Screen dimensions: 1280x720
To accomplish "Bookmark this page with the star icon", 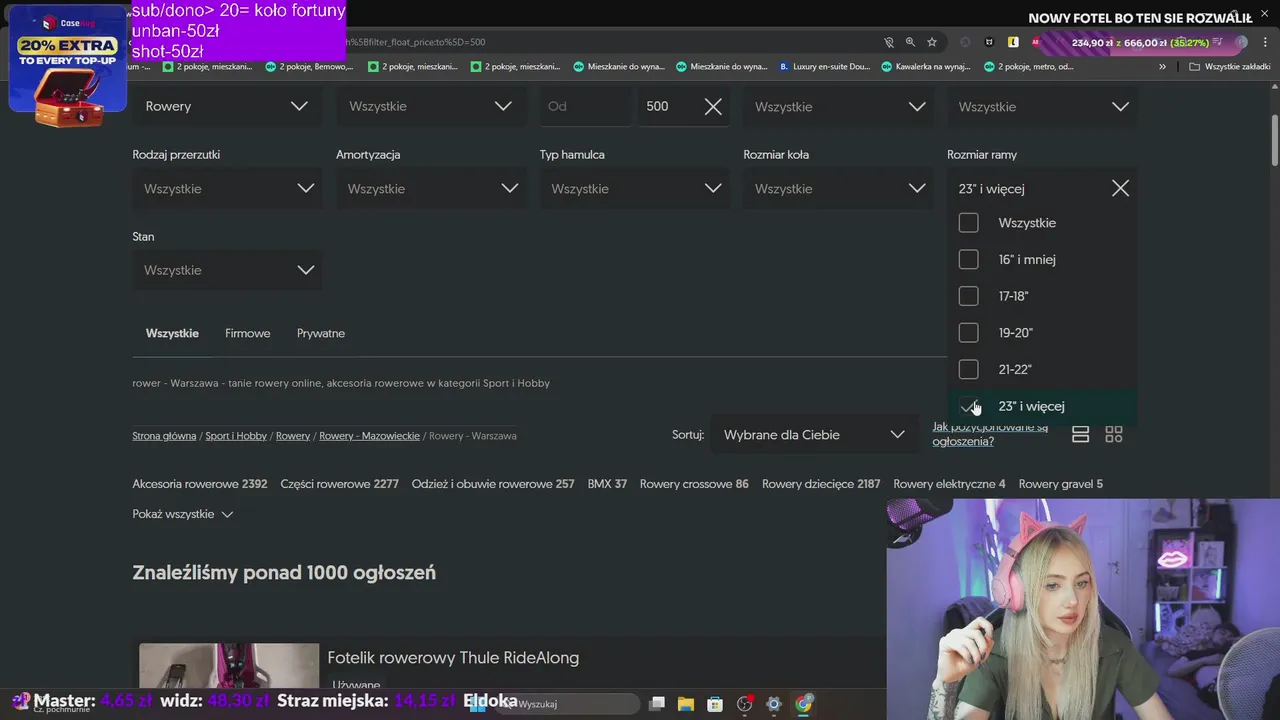I will click(932, 42).
